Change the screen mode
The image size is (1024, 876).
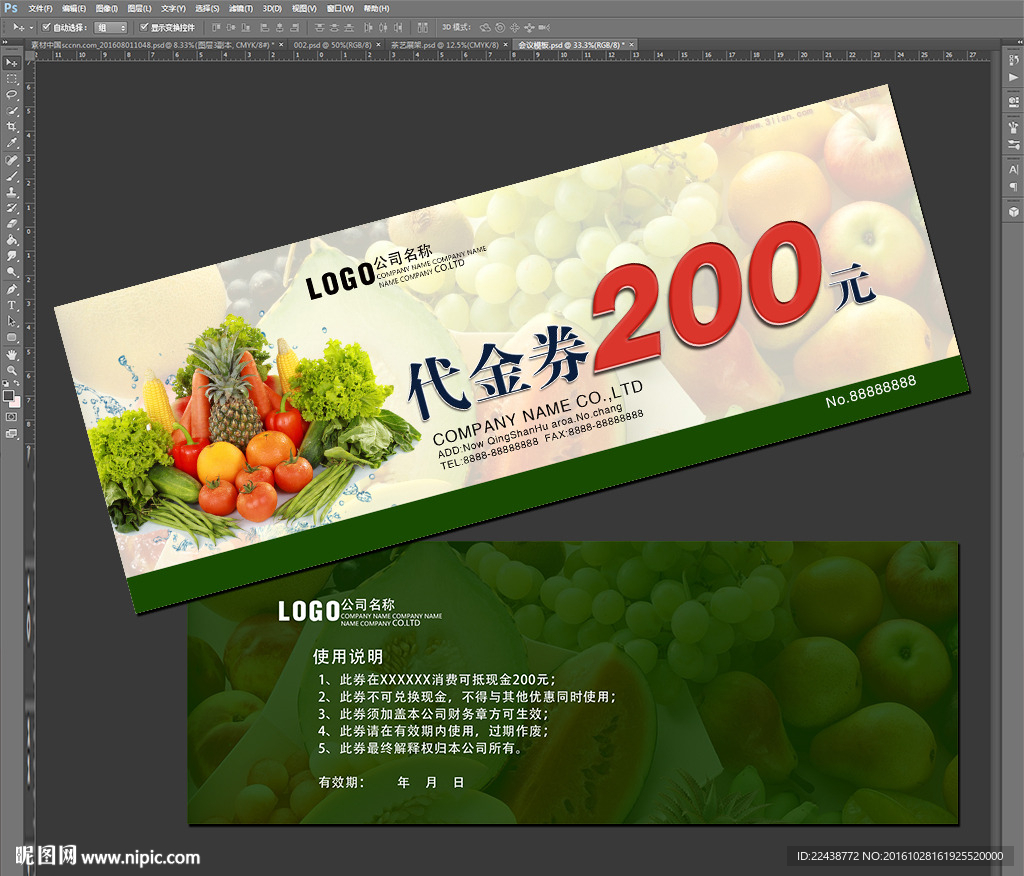click(x=11, y=433)
